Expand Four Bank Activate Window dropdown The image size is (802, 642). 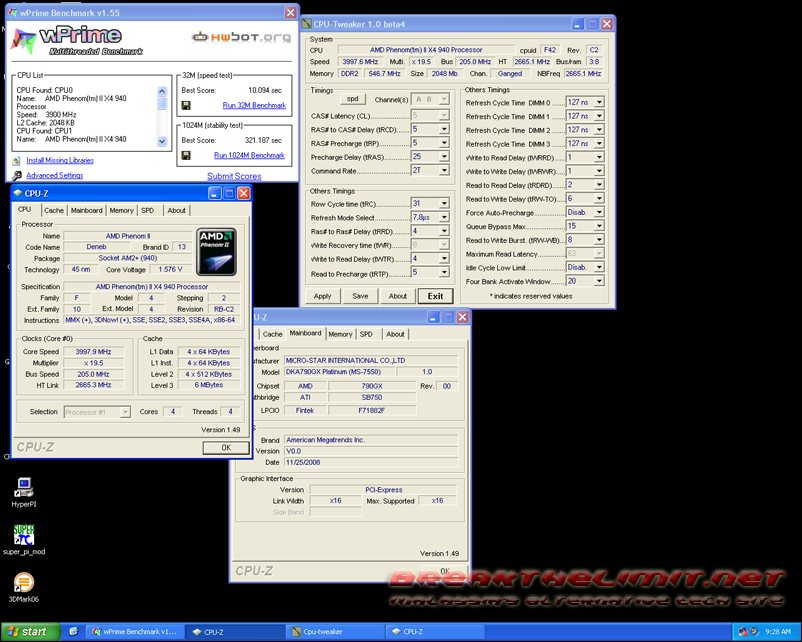click(599, 281)
